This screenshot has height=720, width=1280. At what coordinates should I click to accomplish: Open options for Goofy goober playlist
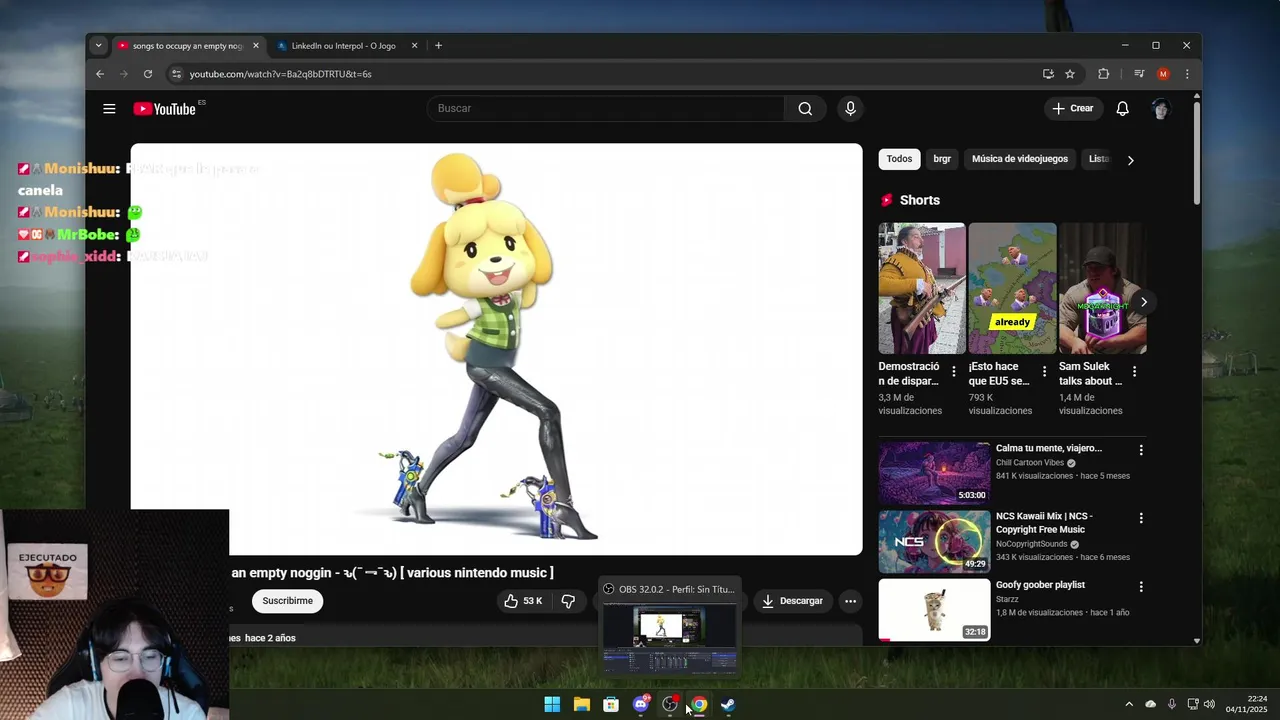point(1141,587)
